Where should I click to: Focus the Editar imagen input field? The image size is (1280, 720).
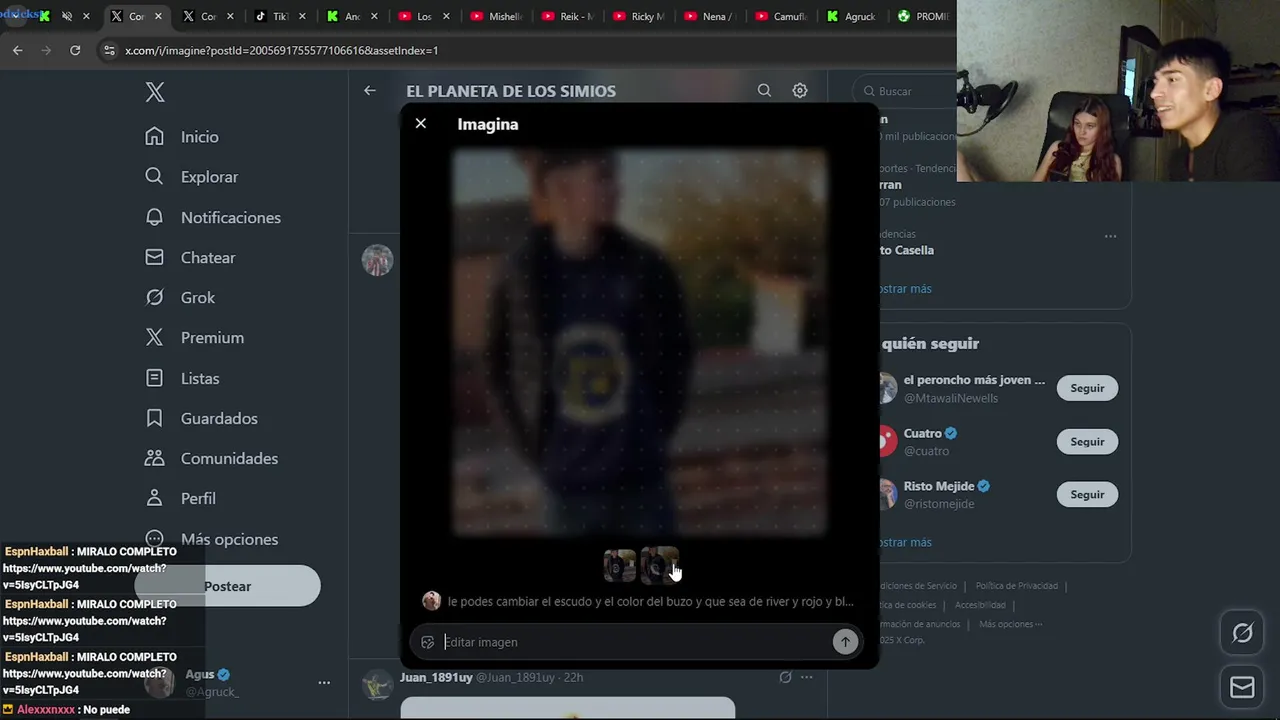(x=635, y=642)
